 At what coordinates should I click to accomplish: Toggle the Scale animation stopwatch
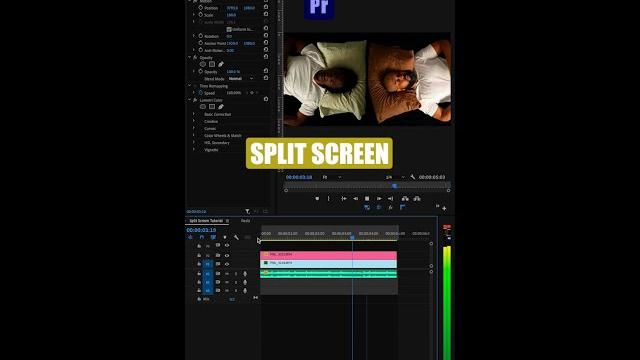click(200, 15)
